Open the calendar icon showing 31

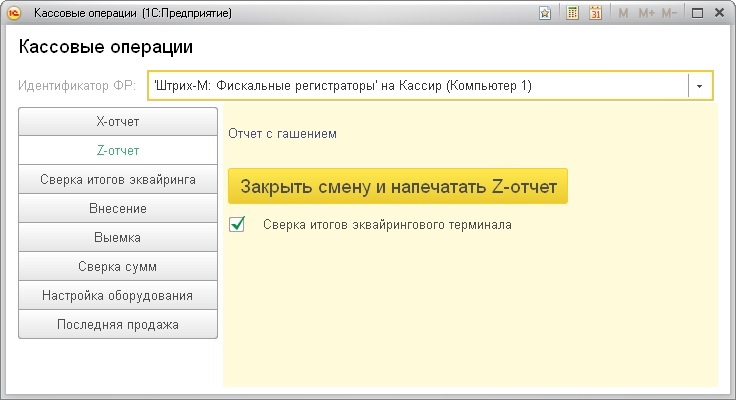(596, 13)
